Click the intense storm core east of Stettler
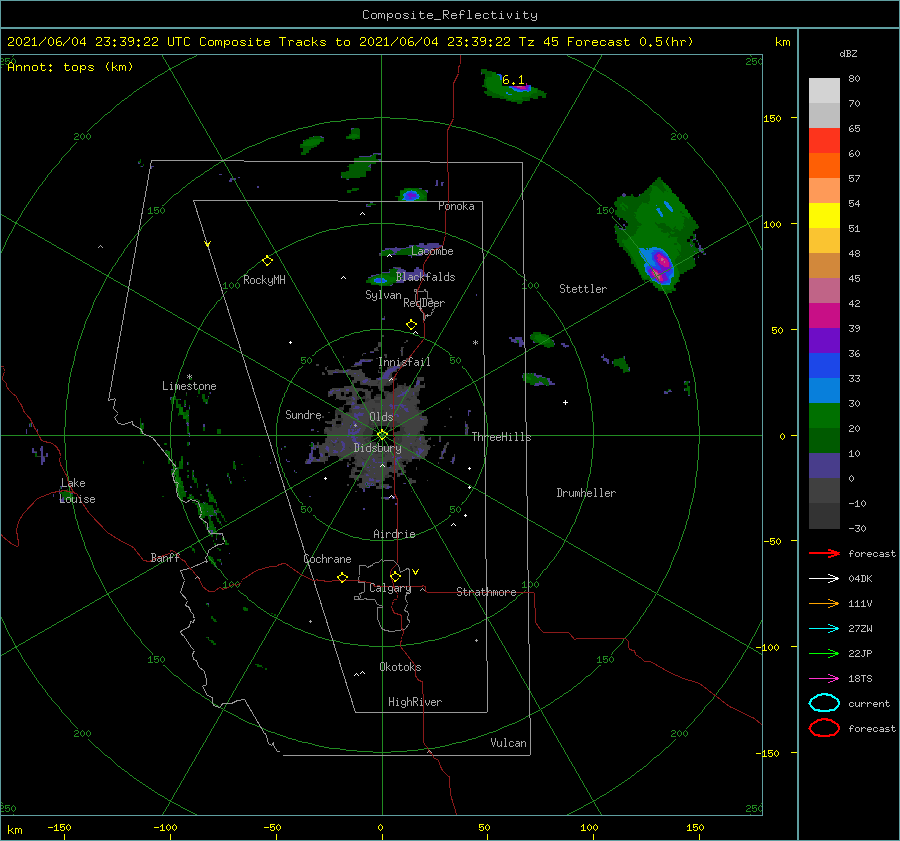900x841 pixels. [659, 266]
